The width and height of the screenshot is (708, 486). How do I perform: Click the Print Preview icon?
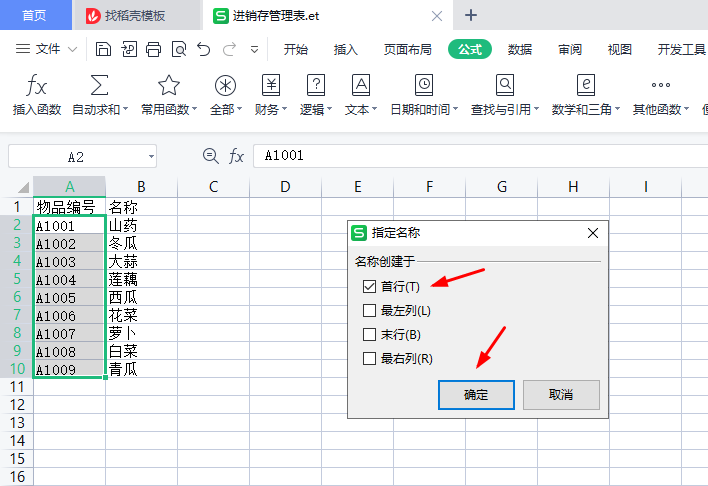point(179,49)
